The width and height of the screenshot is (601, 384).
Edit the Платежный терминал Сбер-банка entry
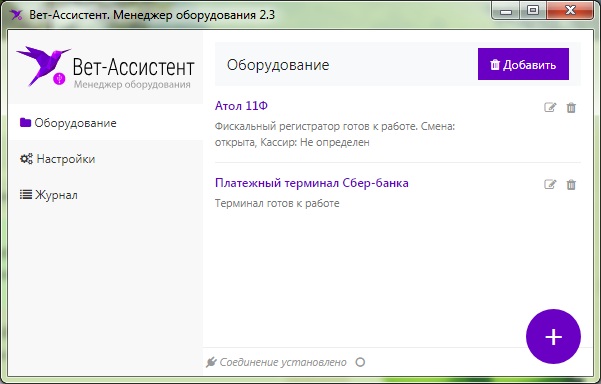[550, 184]
